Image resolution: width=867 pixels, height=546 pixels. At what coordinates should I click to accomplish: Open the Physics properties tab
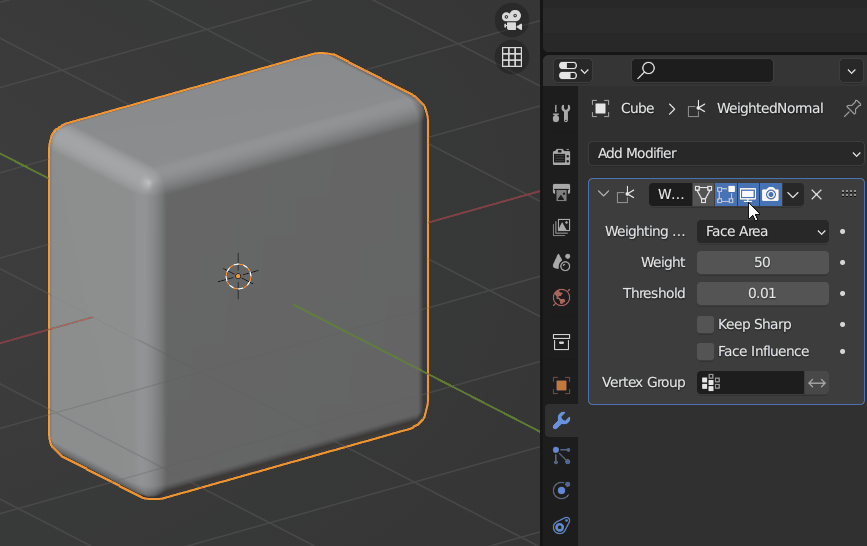pos(561,491)
